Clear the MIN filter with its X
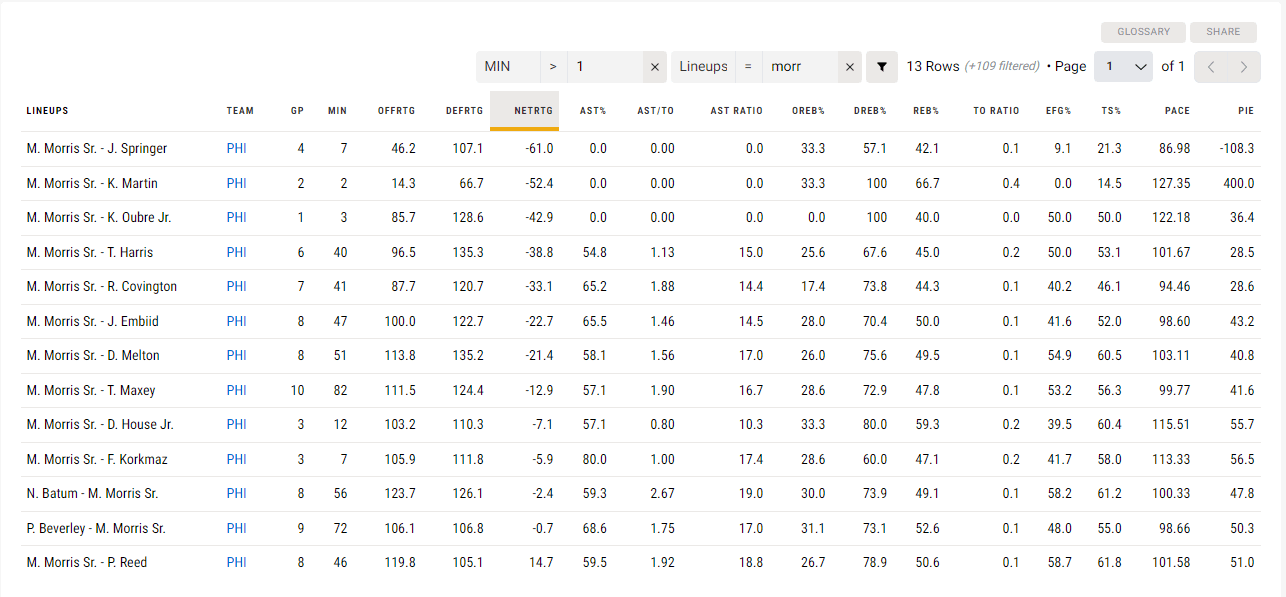 (x=655, y=67)
